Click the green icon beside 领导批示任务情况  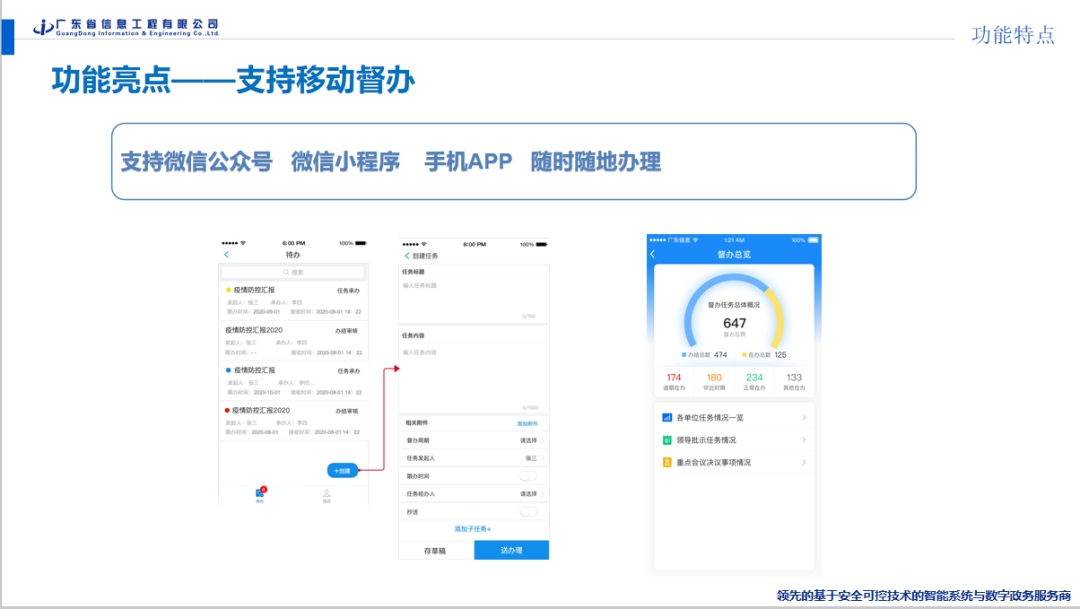(666, 439)
